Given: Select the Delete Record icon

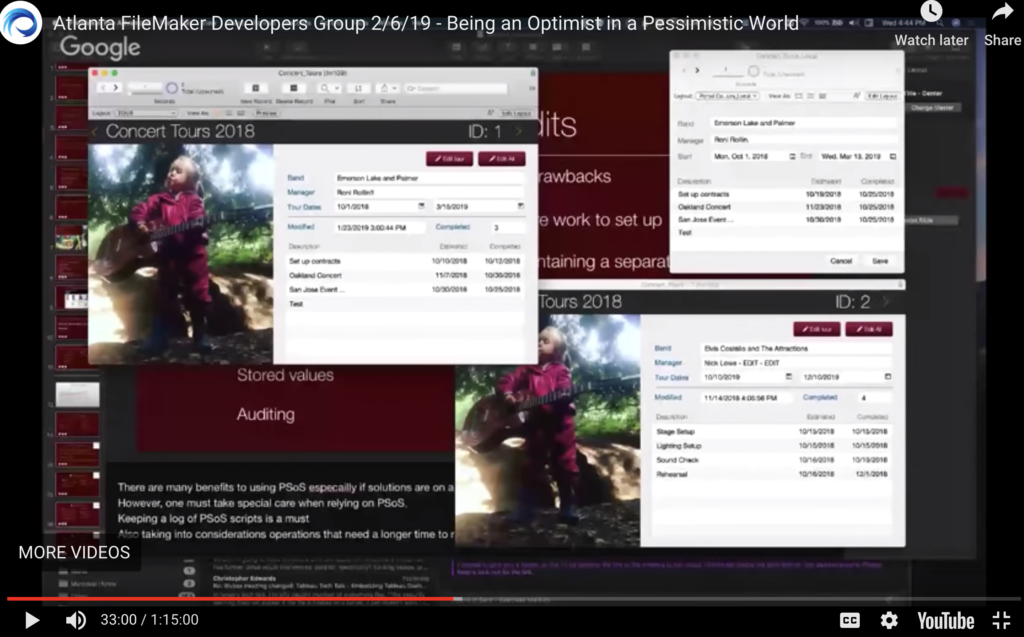Looking at the screenshot, I should (293, 88).
